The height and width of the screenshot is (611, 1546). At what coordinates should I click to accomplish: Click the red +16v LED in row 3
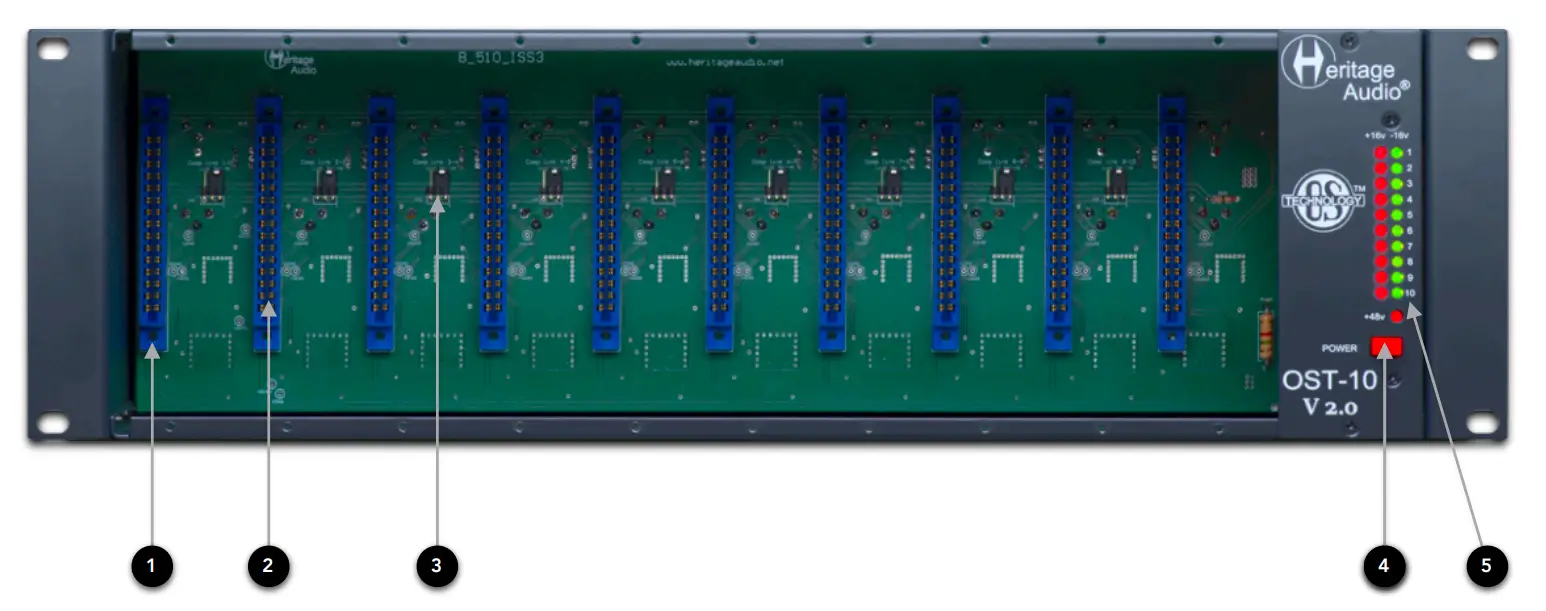(x=1381, y=184)
